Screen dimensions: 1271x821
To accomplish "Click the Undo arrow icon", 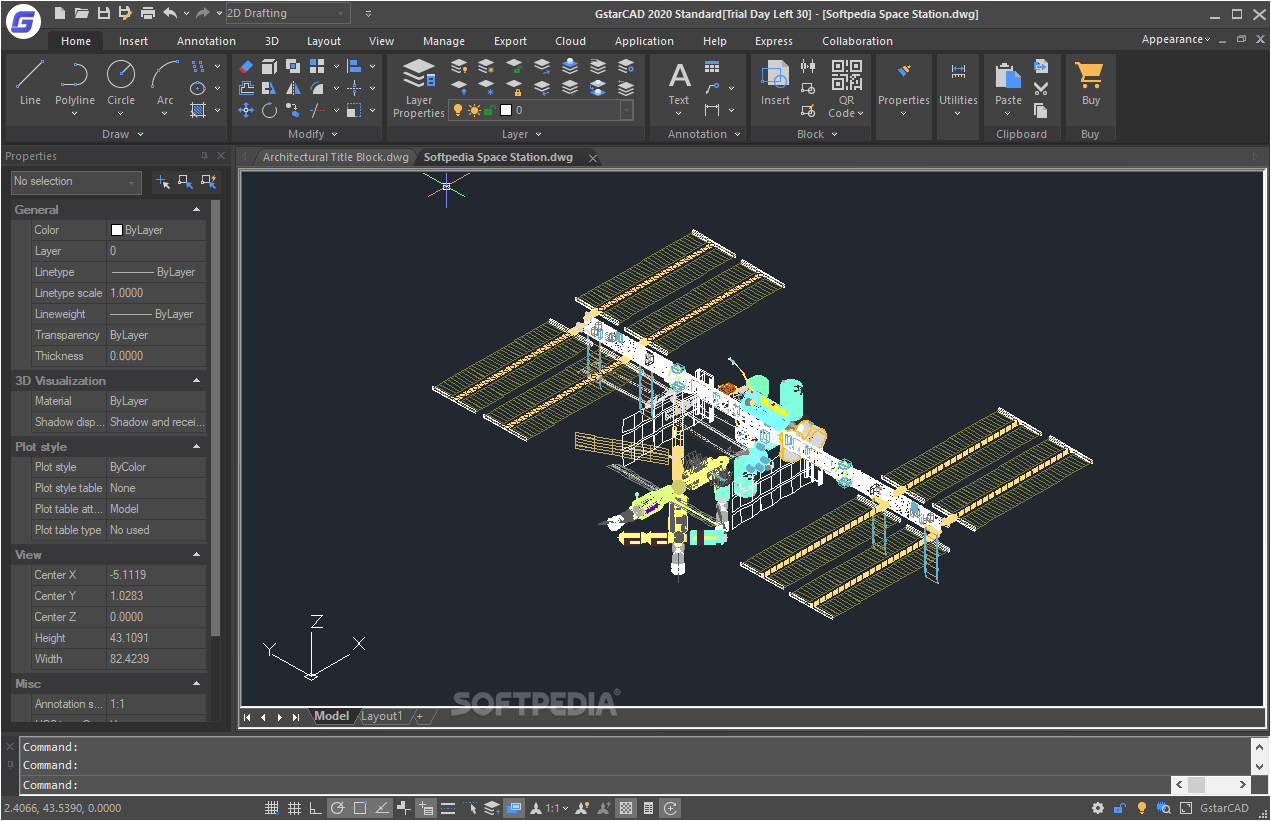I will 169,13.
